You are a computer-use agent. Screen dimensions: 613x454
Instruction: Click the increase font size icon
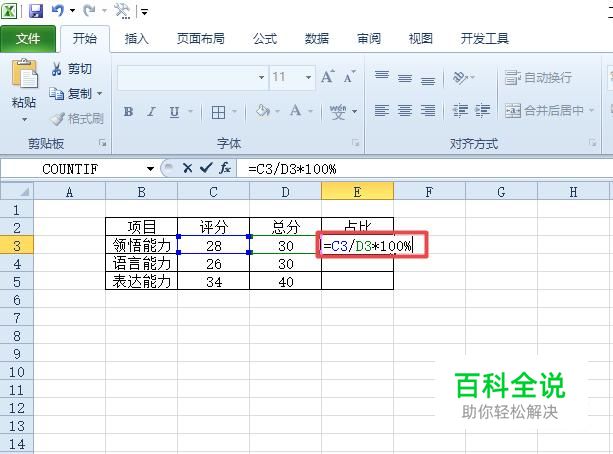pyautogui.click(x=328, y=77)
